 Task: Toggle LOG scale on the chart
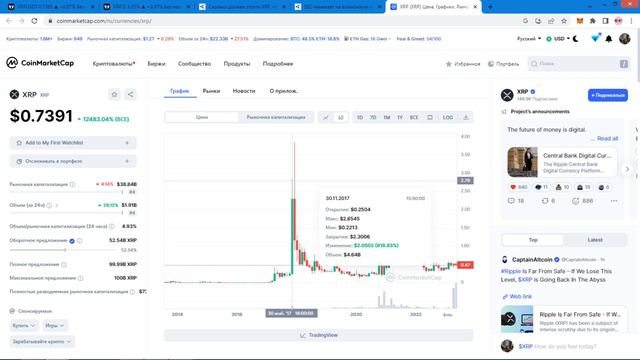point(448,118)
